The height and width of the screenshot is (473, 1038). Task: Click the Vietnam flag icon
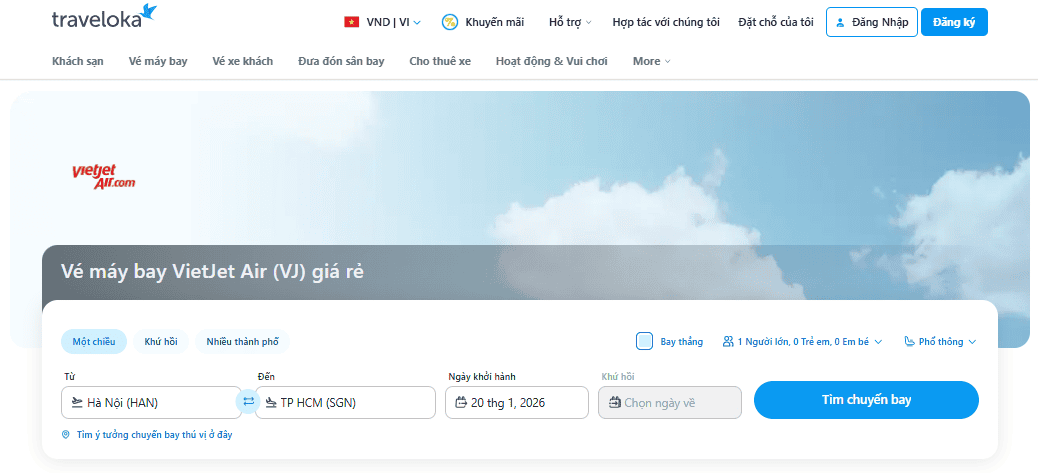352,22
